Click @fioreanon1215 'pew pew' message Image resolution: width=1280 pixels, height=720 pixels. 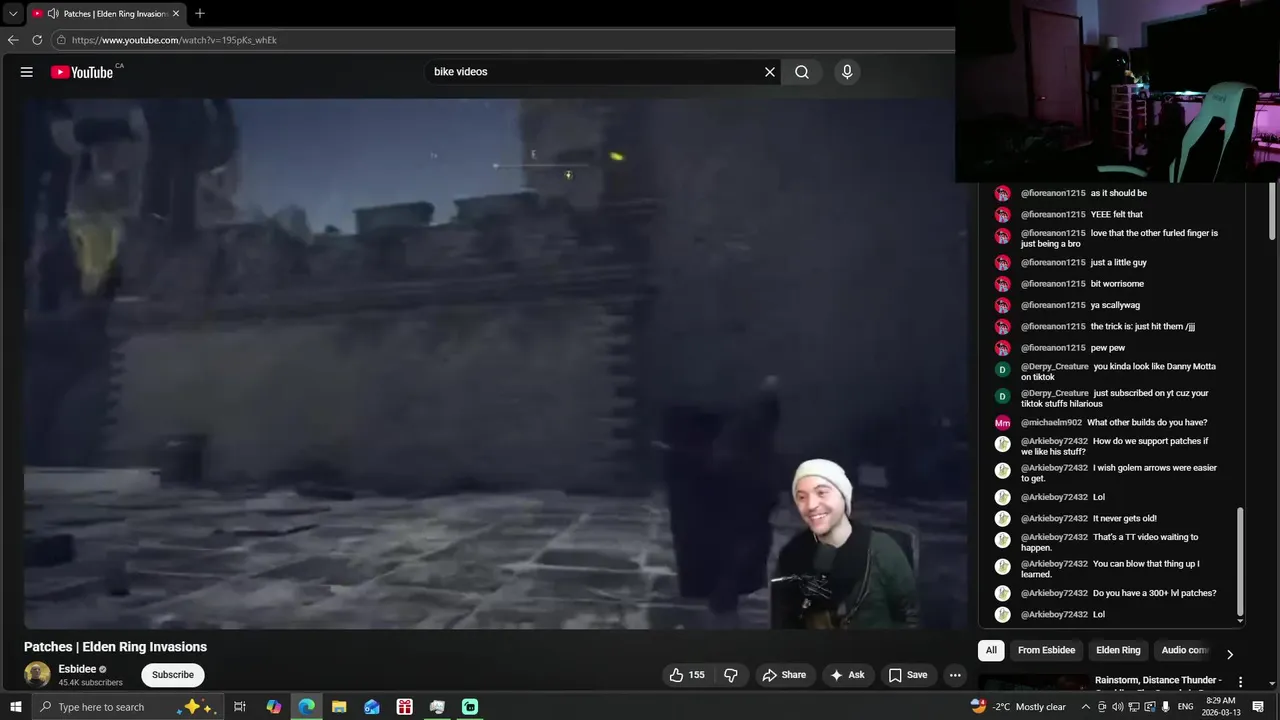(1073, 348)
